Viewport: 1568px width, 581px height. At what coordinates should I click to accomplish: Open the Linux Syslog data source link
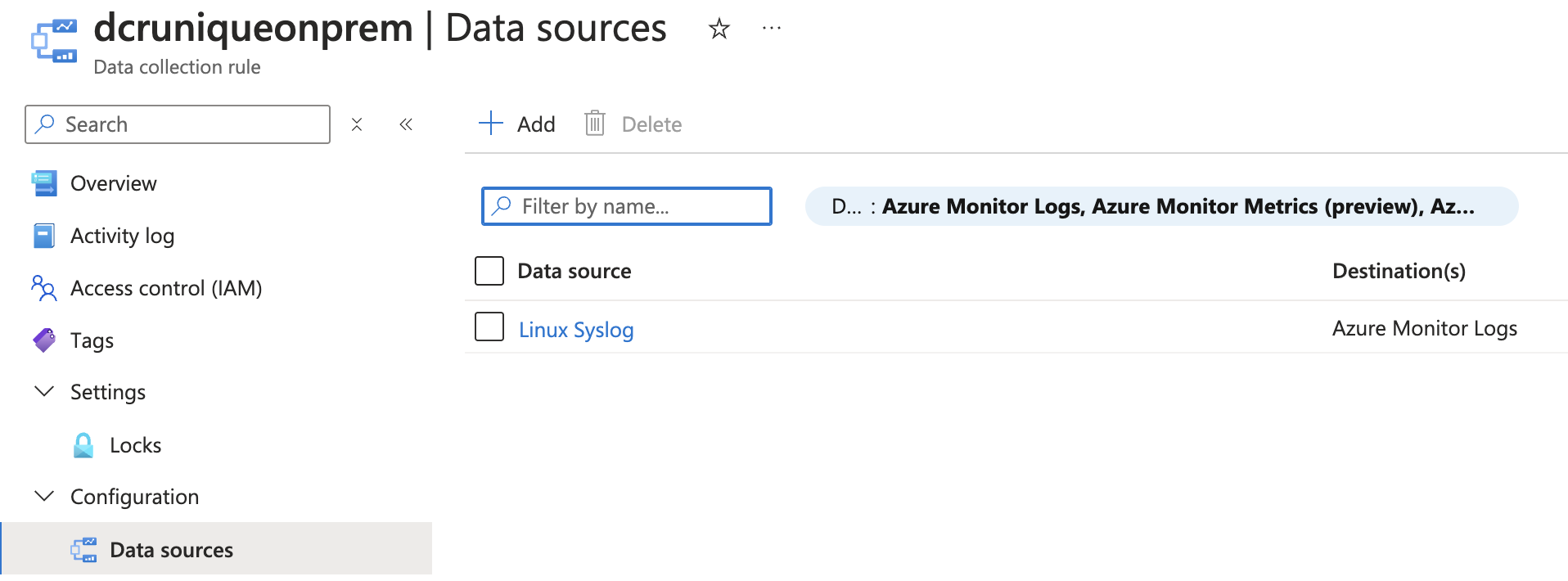coord(576,330)
